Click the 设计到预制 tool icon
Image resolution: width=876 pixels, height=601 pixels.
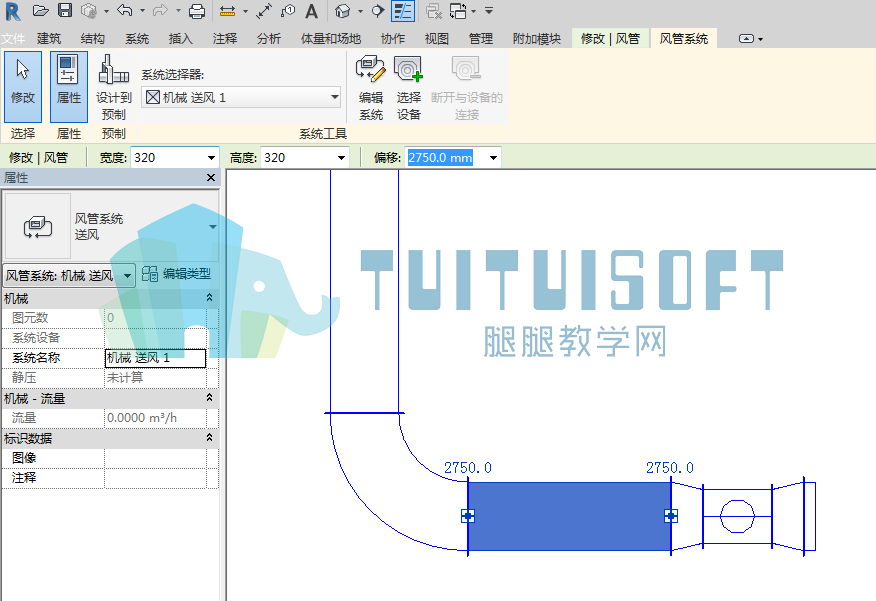pyautogui.click(x=113, y=88)
